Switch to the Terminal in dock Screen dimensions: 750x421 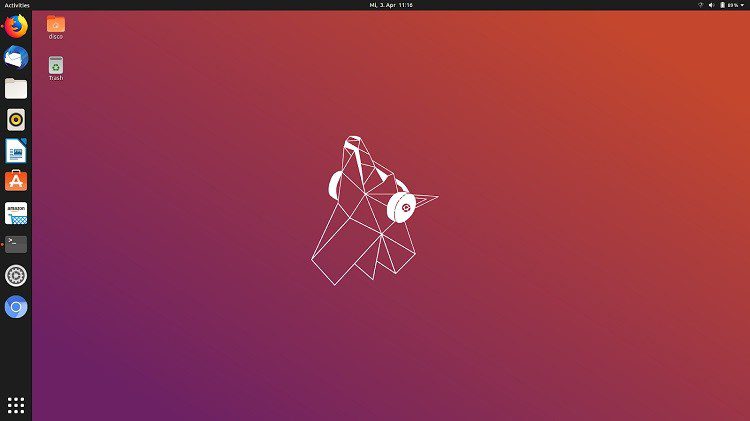[x=16, y=244]
